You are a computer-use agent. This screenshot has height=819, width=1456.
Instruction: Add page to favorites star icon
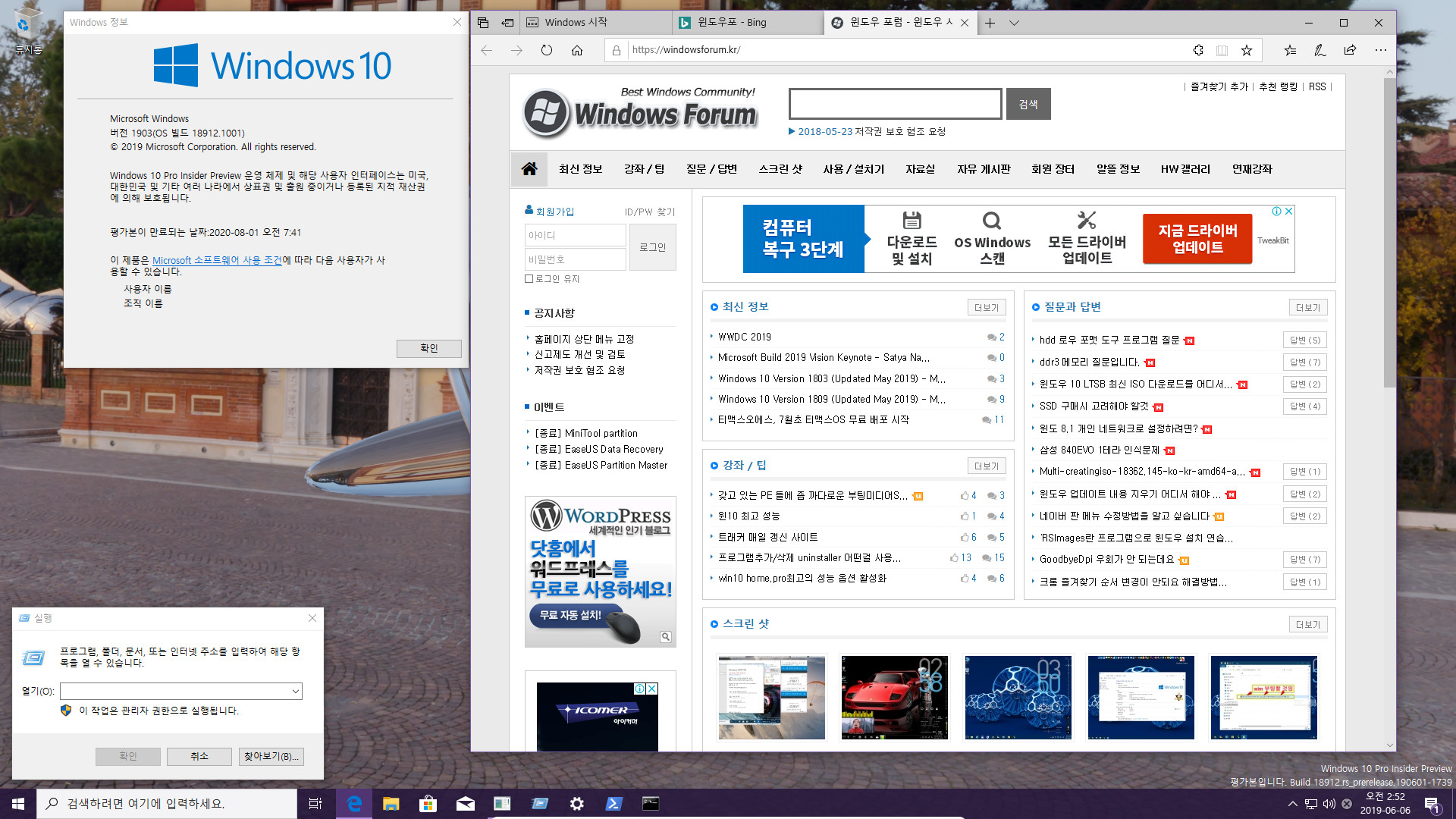click(1247, 50)
